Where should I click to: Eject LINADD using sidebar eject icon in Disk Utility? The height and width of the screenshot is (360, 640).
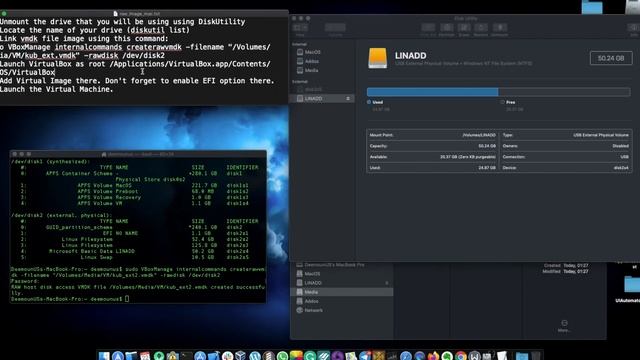click(x=348, y=98)
